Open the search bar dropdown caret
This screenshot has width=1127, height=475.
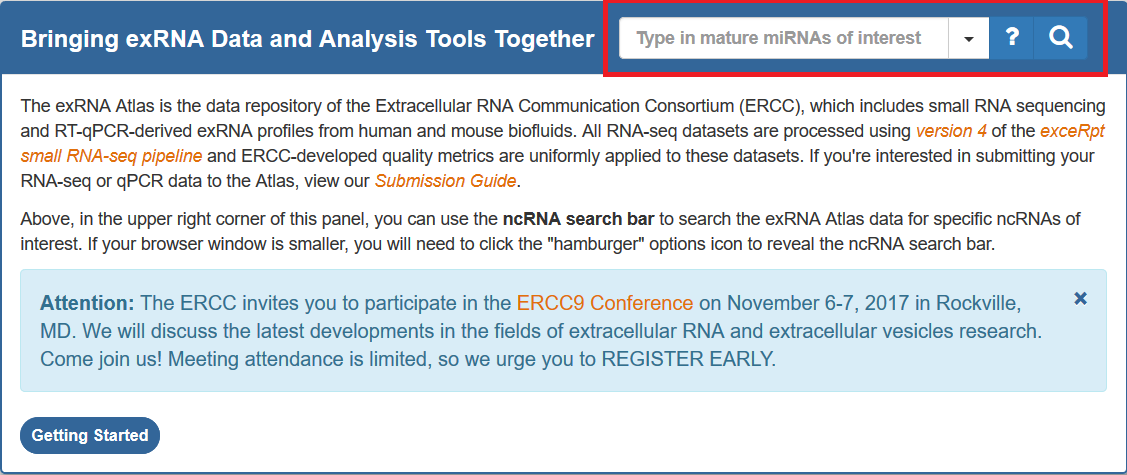969,39
